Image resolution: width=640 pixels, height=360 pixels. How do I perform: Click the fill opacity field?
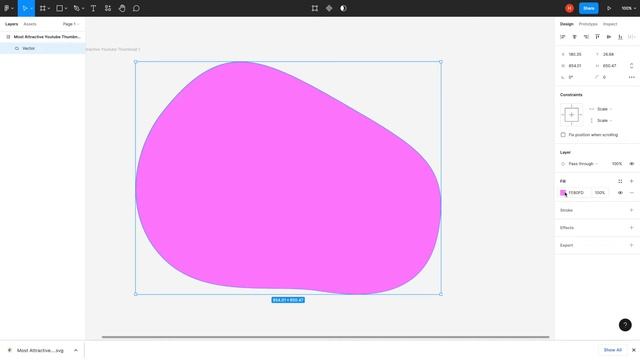point(600,193)
